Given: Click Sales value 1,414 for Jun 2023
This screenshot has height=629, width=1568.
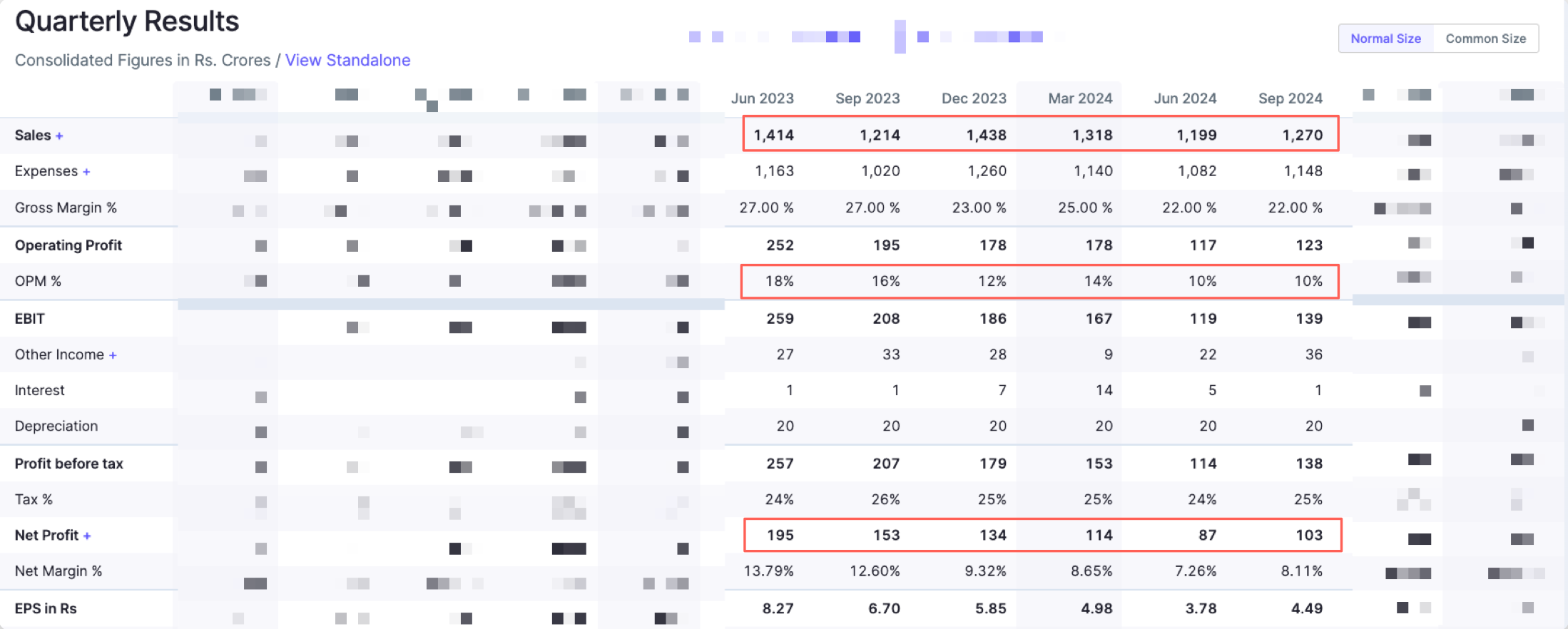Looking at the screenshot, I should (773, 135).
